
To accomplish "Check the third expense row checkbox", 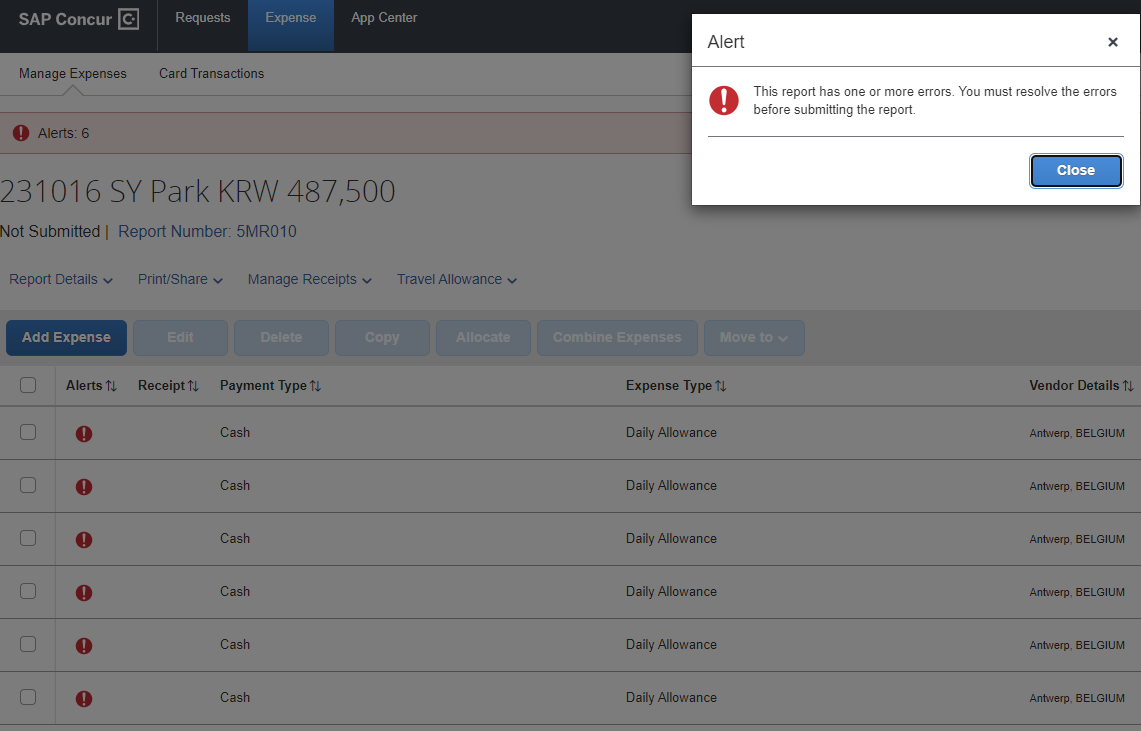I will point(28,538).
